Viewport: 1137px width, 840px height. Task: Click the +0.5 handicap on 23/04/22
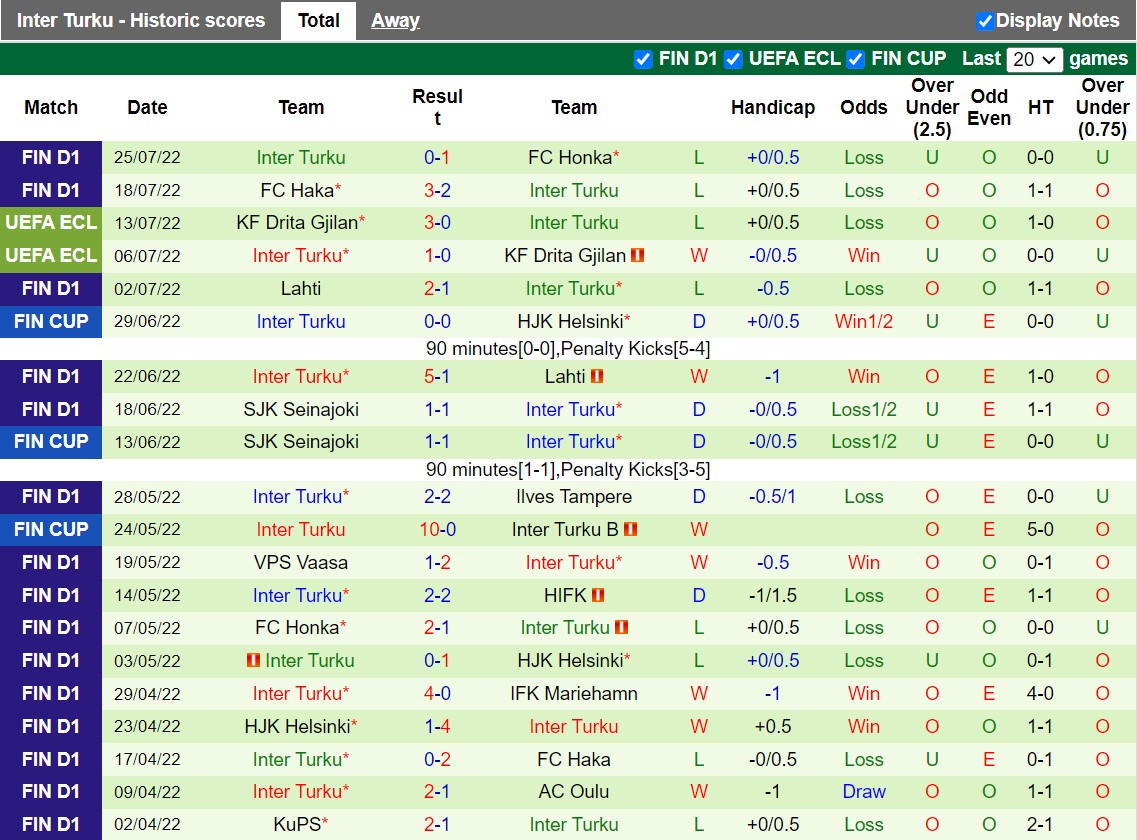pyautogui.click(x=772, y=726)
